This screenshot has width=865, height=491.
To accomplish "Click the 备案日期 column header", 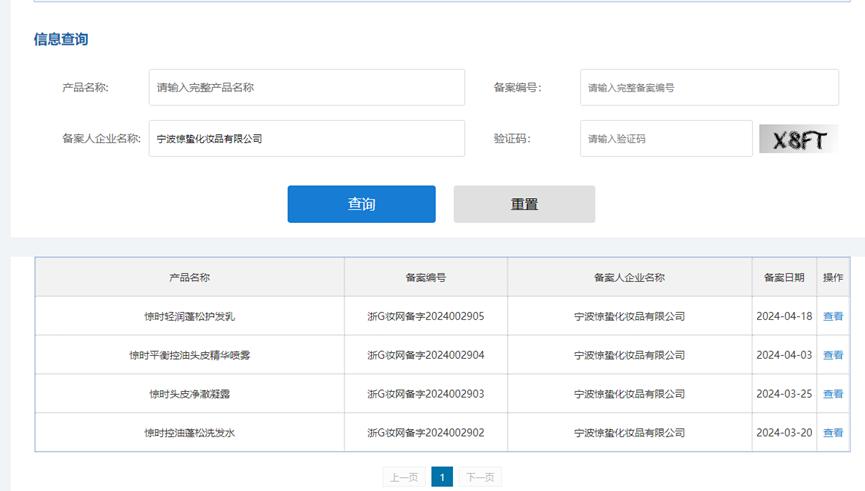I will click(784, 277).
